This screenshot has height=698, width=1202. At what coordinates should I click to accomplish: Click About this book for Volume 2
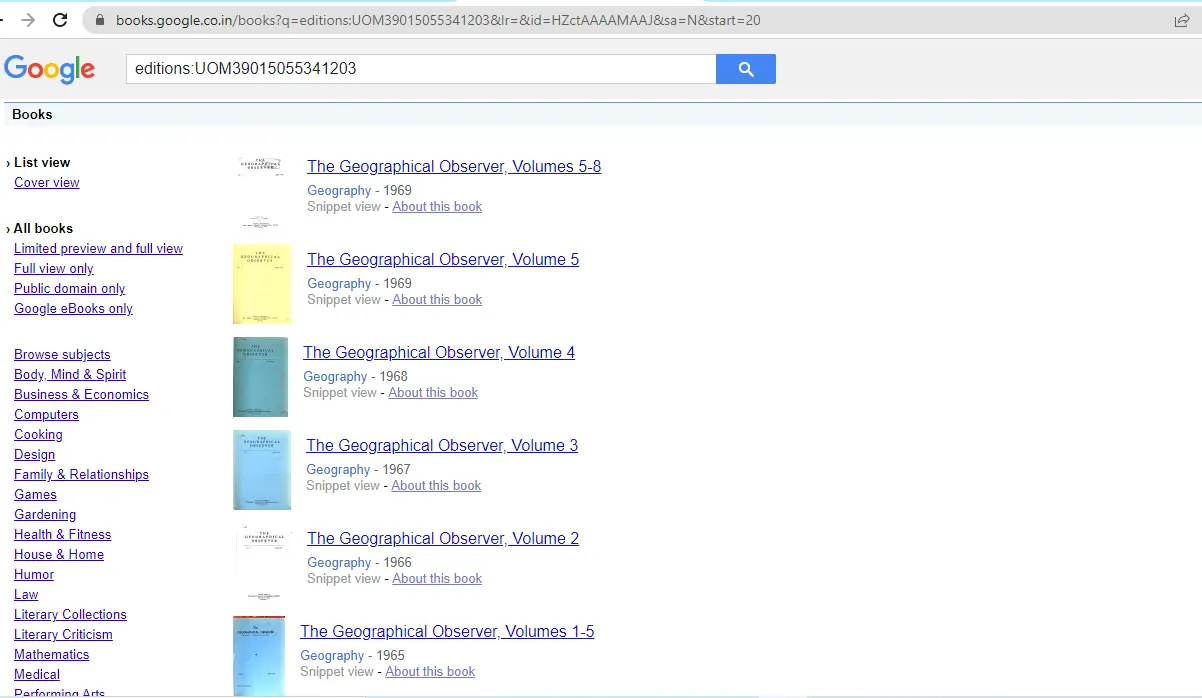[437, 579]
